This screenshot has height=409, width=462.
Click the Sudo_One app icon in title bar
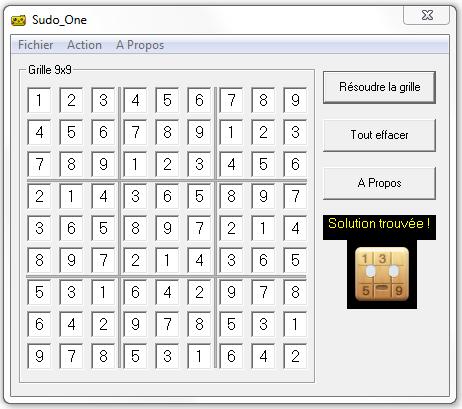click(x=18, y=20)
